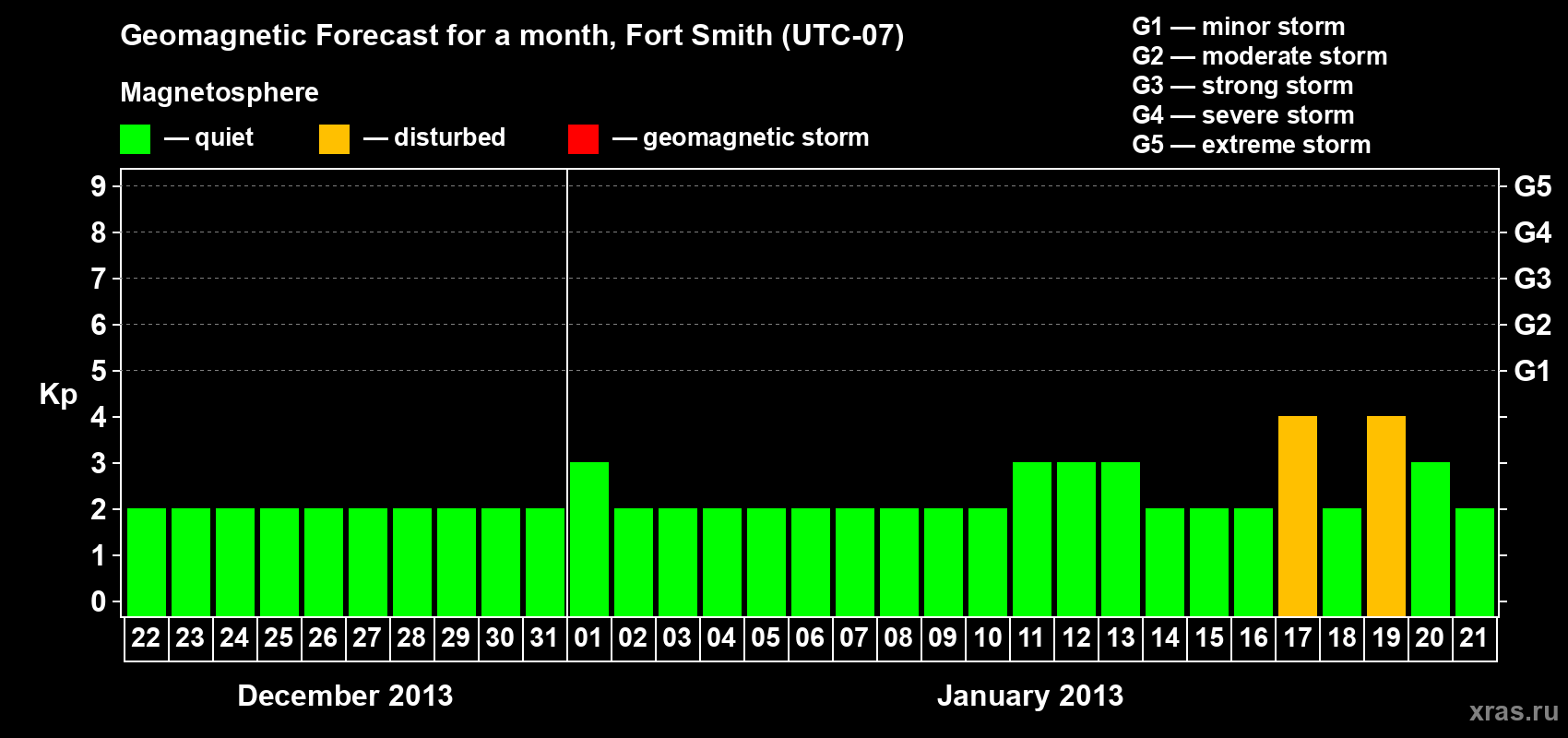Image resolution: width=1568 pixels, height=738 pixels.
Task: Click the red geomagnetic storm legend swatch
Action: (x=583, y=139)
